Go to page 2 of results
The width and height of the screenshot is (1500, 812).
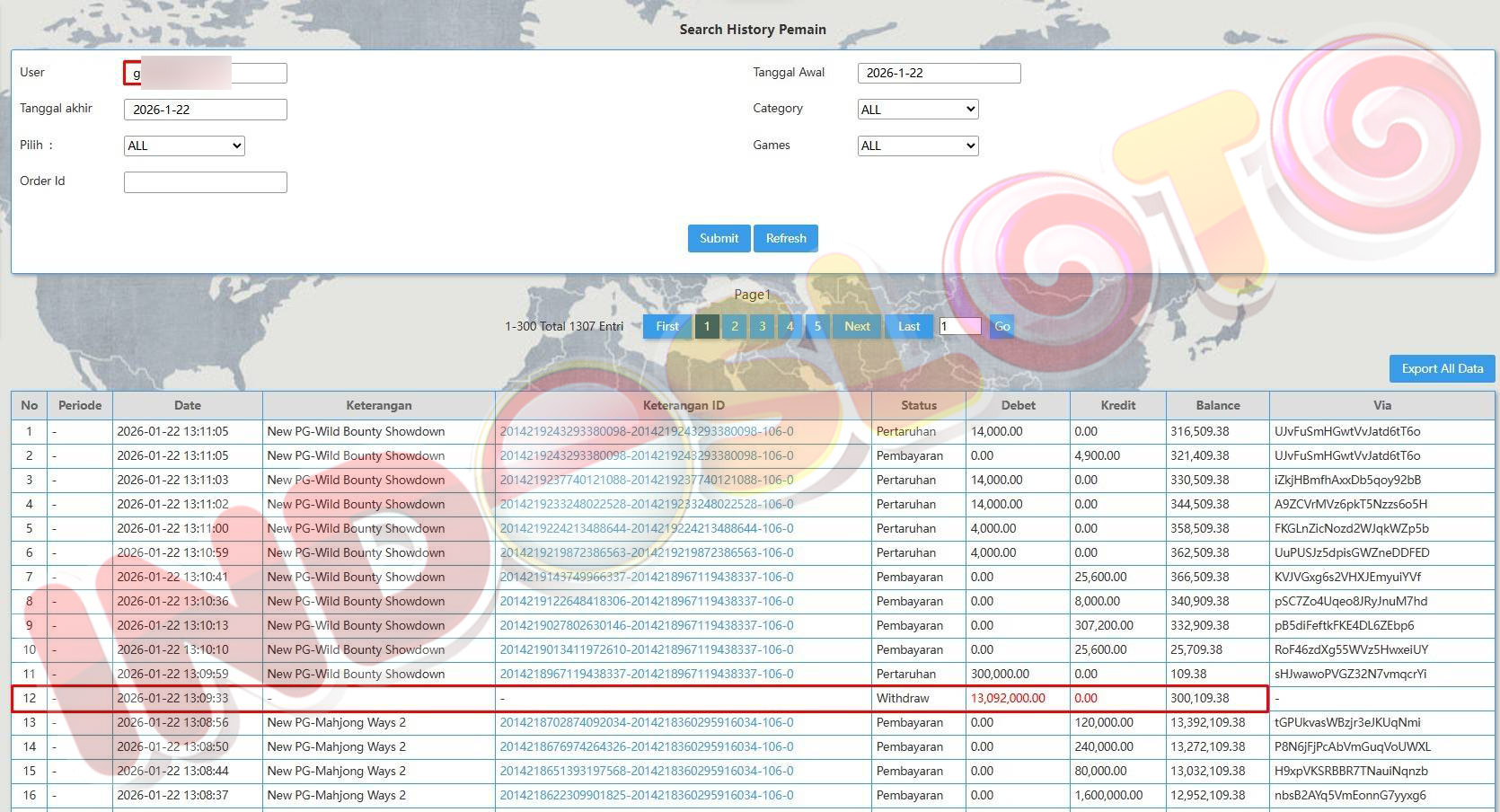coord(734,326)
